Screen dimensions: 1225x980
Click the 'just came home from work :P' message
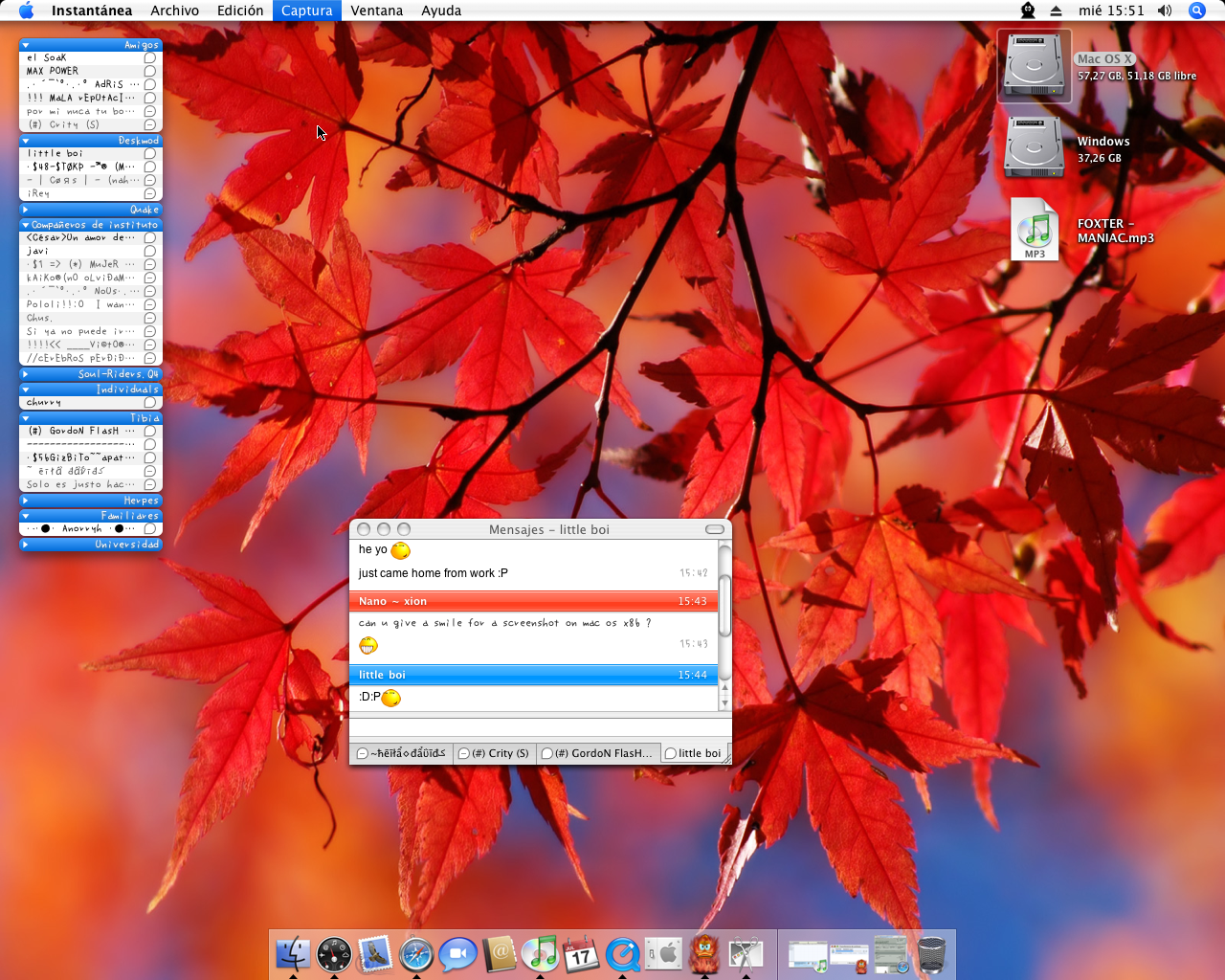coord(433,573)
